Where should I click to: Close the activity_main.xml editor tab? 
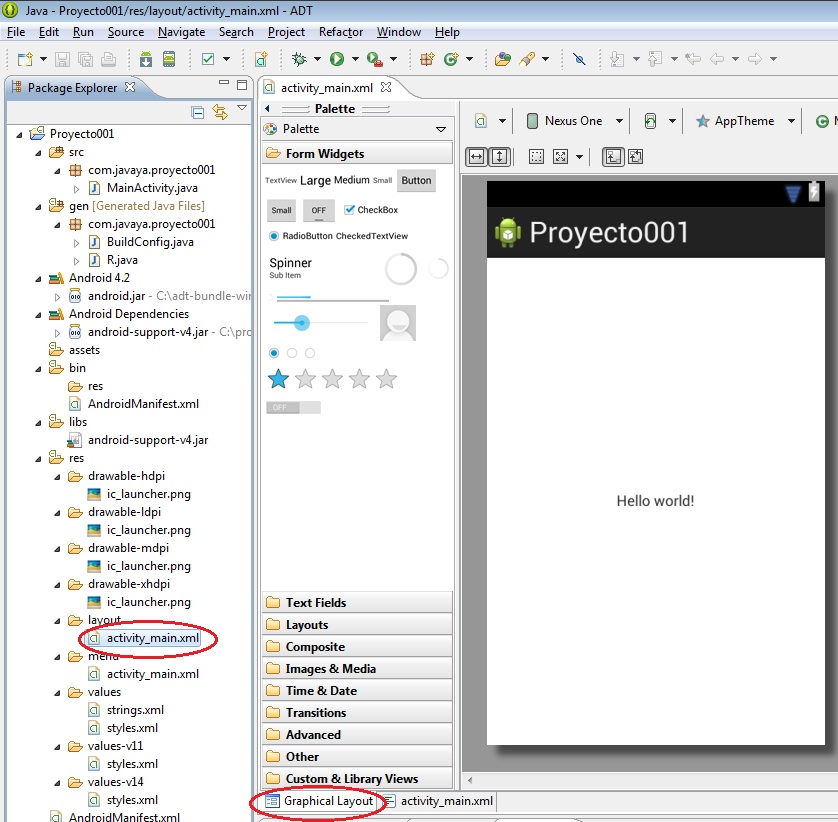[386, 87]
